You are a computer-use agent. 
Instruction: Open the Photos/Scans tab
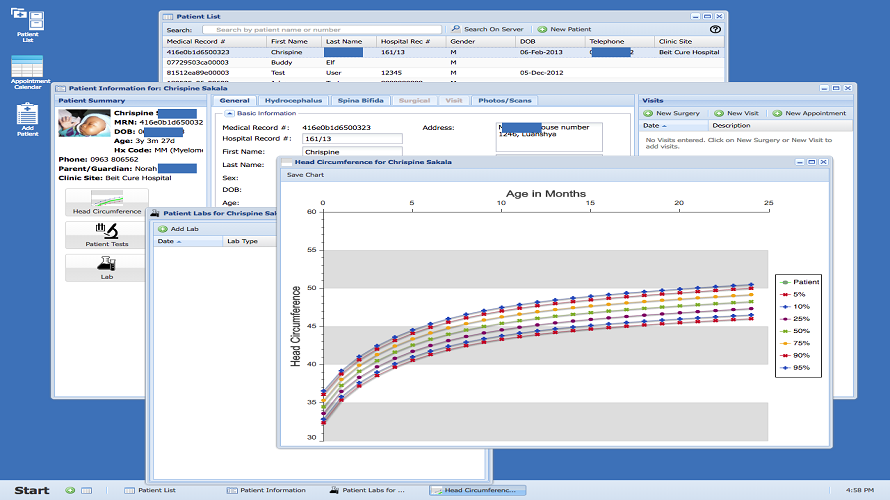point(505,101)
